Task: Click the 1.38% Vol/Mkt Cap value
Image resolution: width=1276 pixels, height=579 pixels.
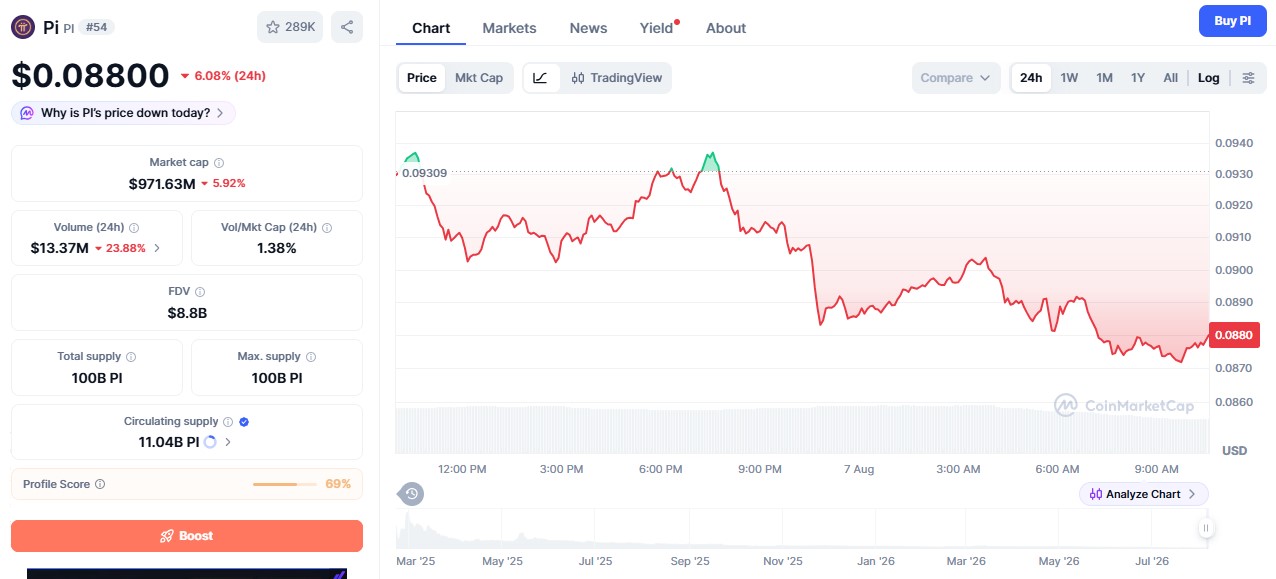Action: [x=277, y=248]
